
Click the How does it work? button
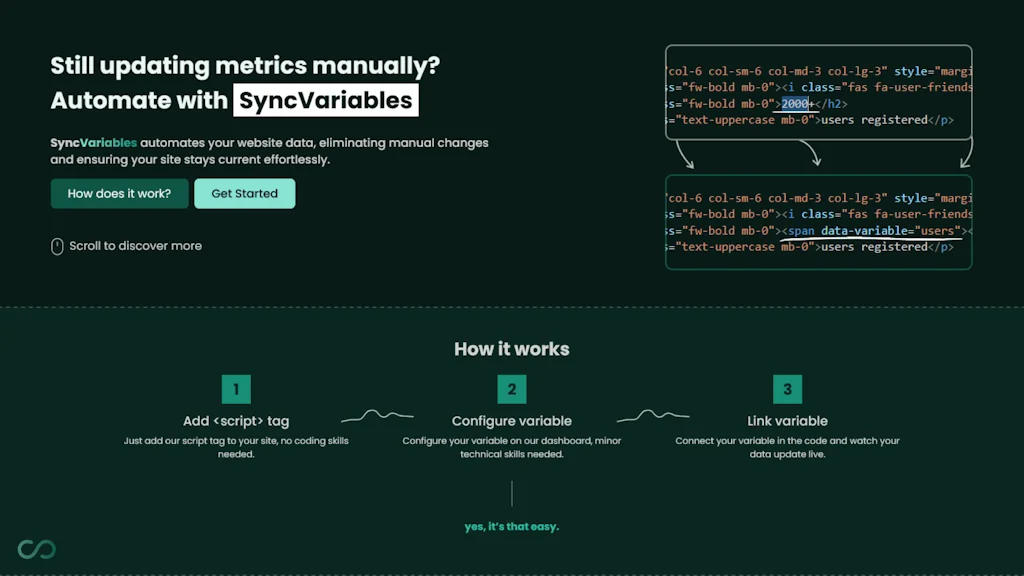[119, 193]
